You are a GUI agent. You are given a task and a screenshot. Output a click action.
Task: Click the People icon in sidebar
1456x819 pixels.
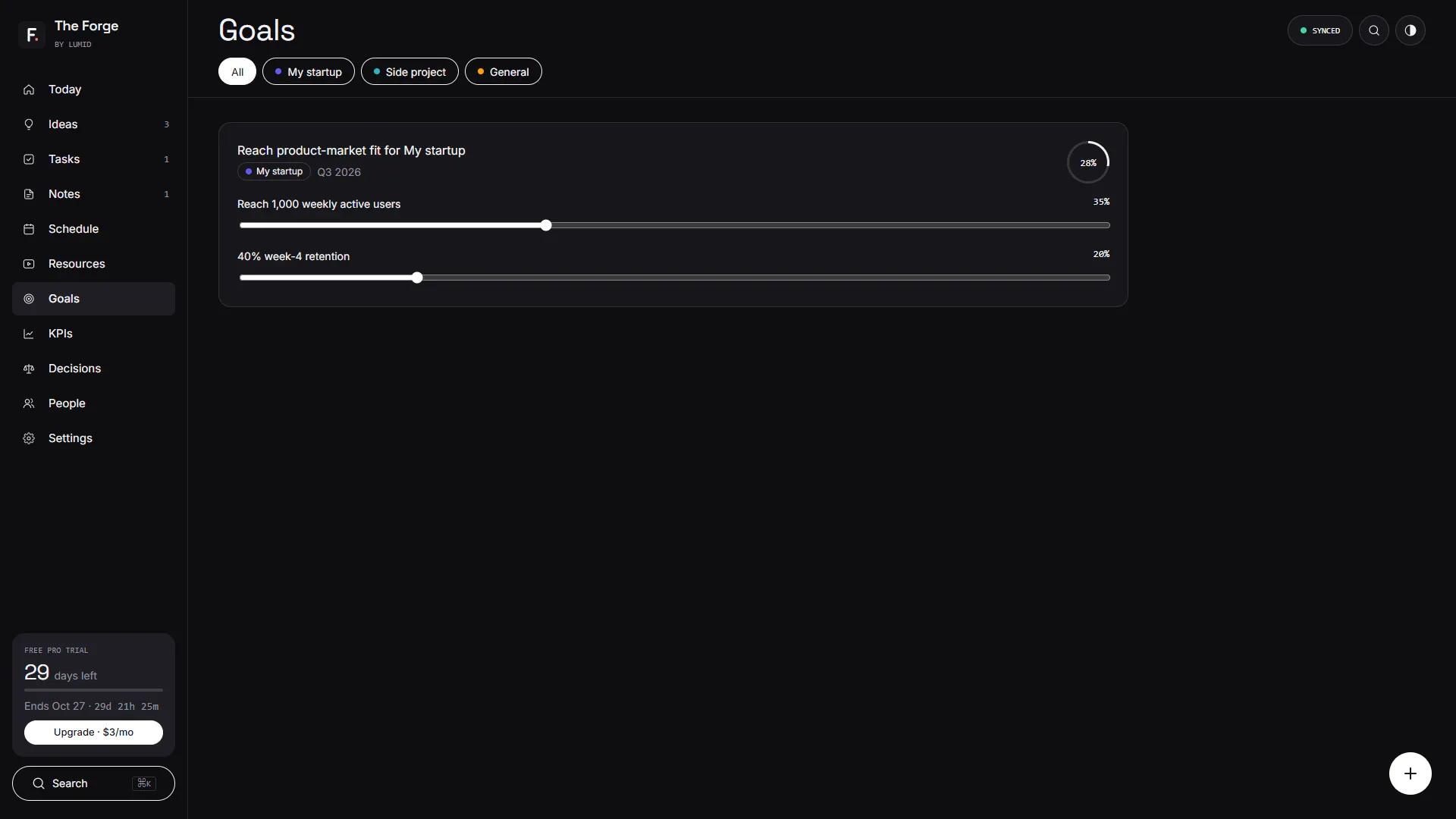click(x=29, y=403)
